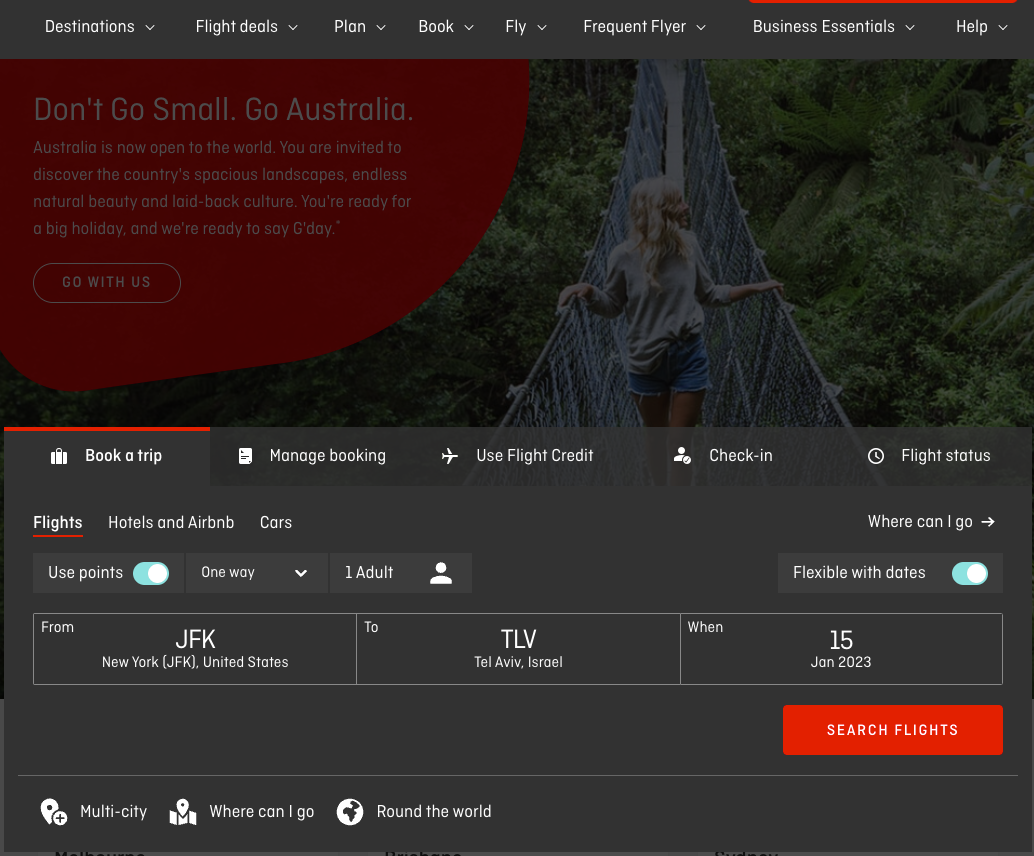This screenshot has width=1034, height=856.
Task: Change the When date 15 Jan 2023
Action: (x=841, y=649)
